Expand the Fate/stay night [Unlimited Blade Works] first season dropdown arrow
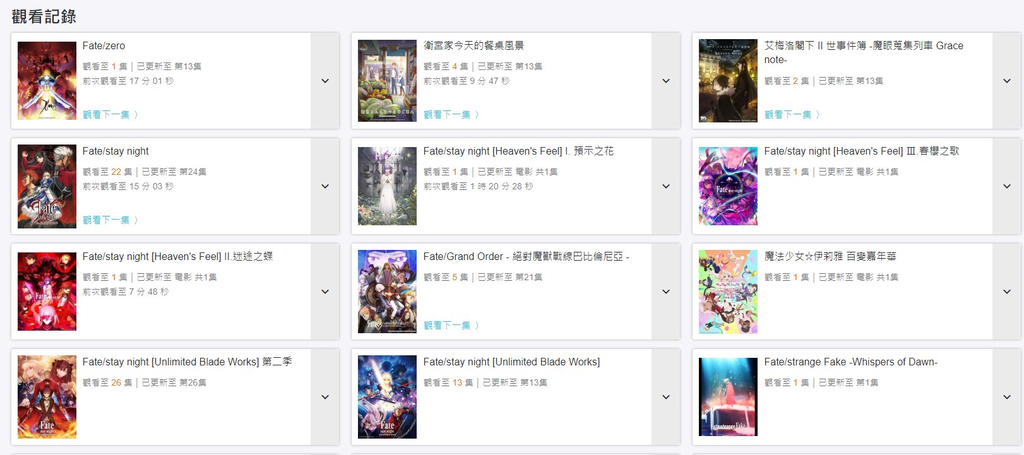The width and height of the screenshot is (1024, 455). (x=666, y=397)
